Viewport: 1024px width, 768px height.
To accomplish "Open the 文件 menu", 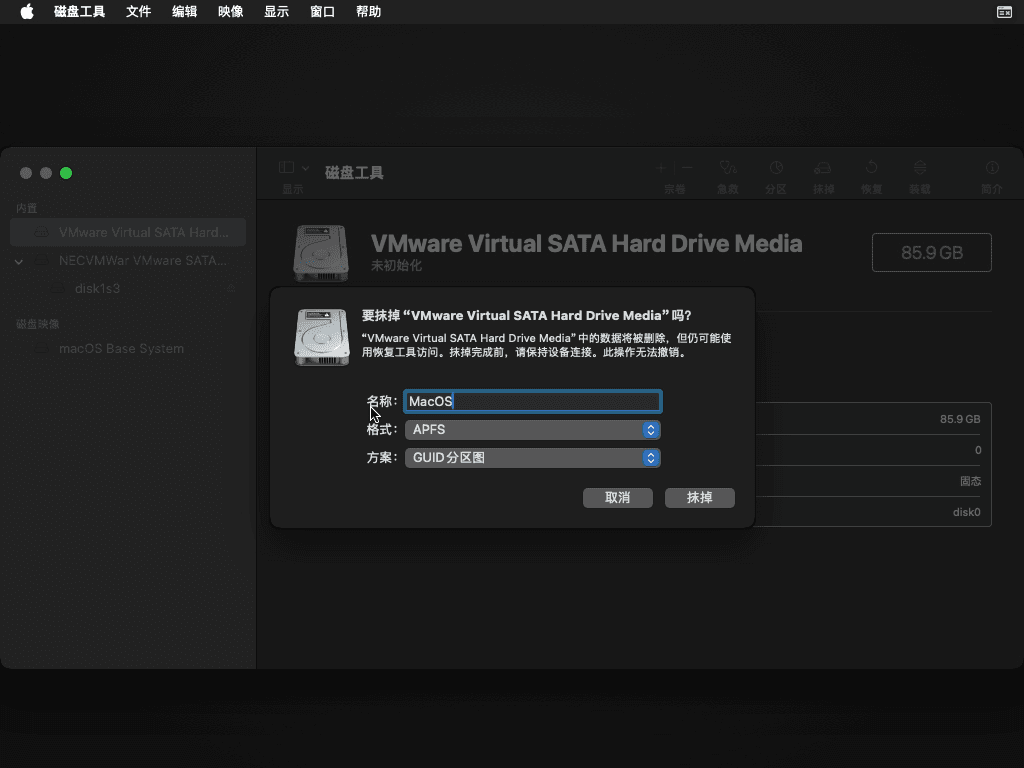I will click(138, 12).
